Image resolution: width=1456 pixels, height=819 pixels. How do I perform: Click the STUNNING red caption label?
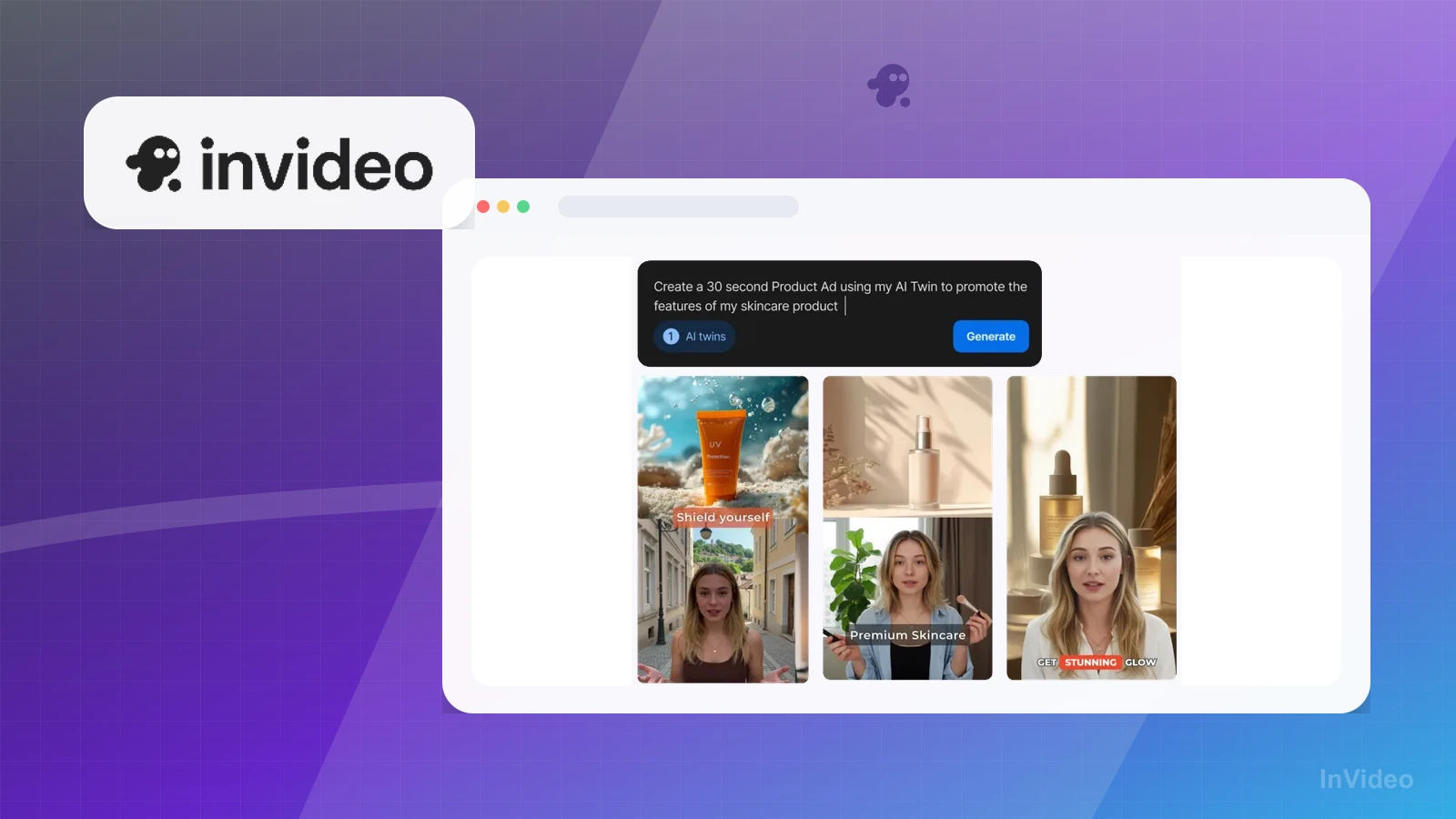(x=1090, y=662)
